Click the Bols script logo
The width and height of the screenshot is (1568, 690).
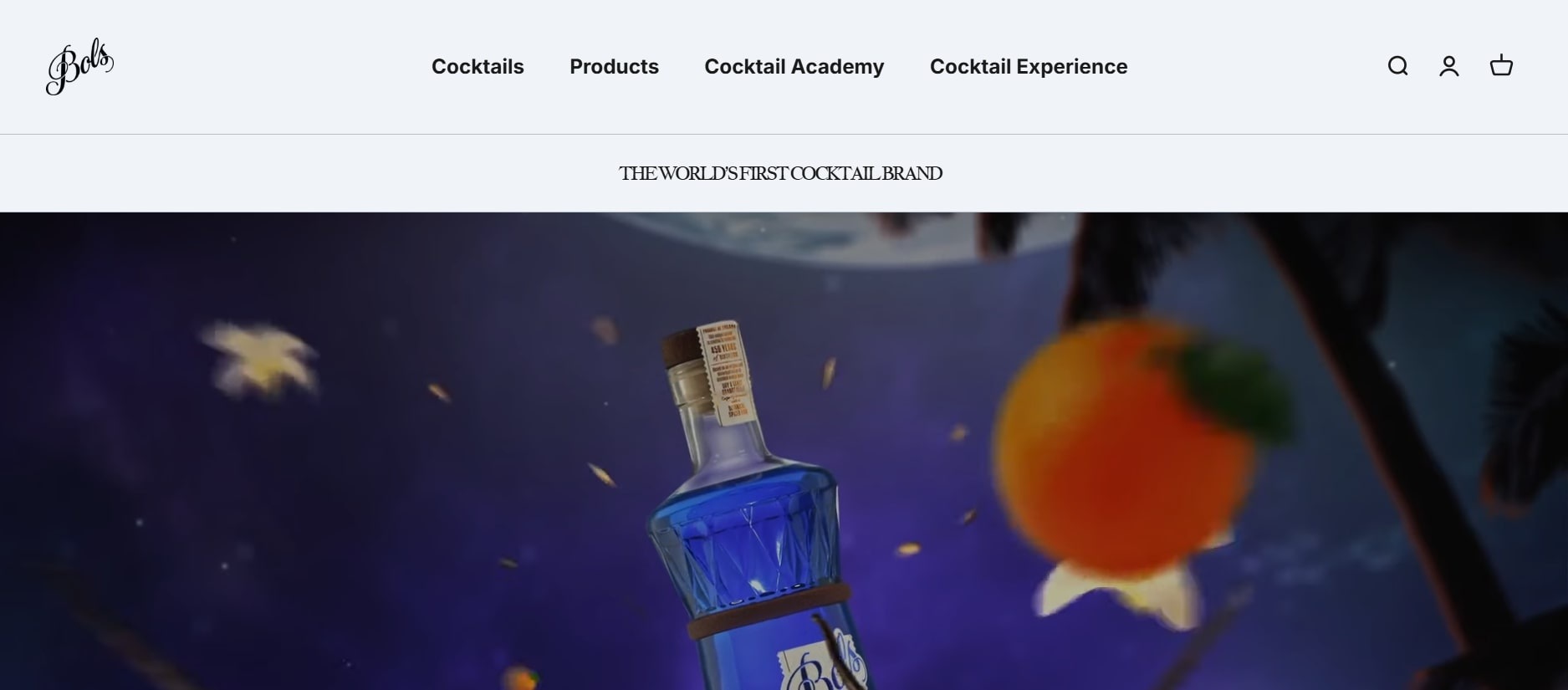tap(79, 66)
